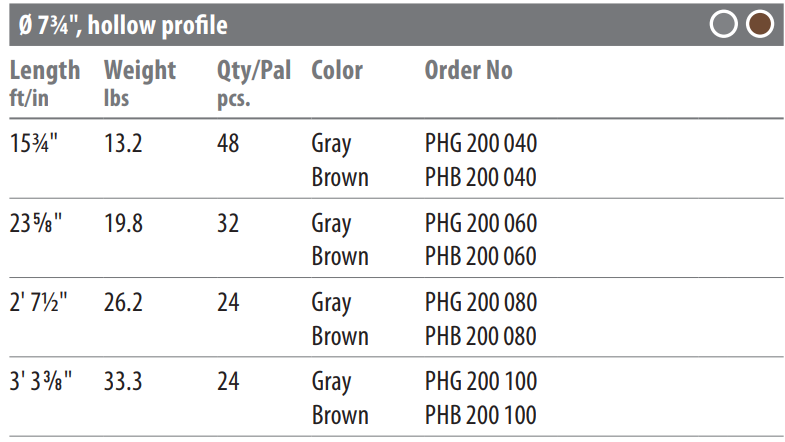This screenshot has width=785, height=442.
Task: Click the 2' 7½" length cell
Action: [39, 302]
